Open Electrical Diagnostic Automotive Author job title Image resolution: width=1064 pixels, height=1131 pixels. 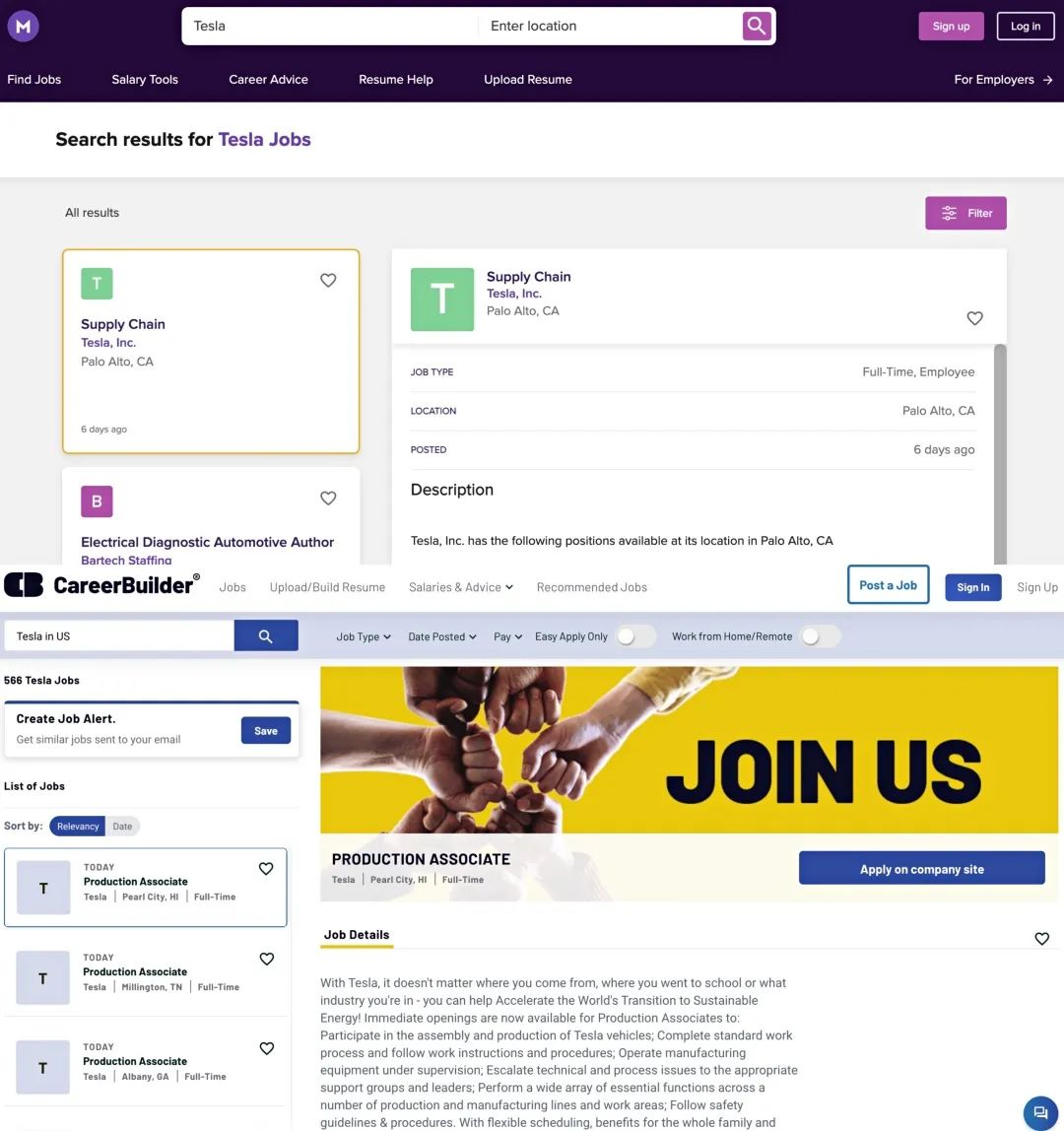[207, 542]
